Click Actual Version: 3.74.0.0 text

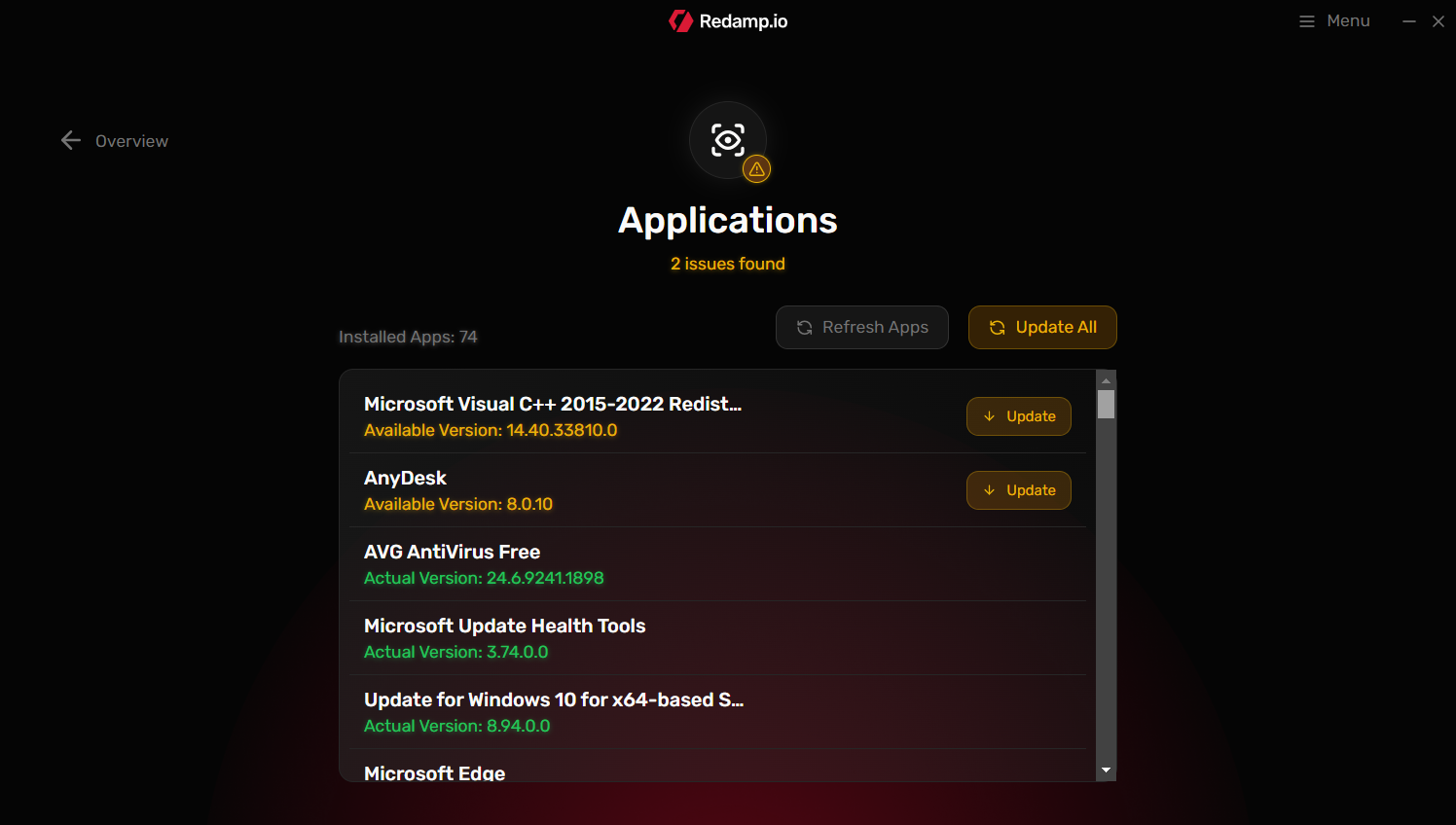[456, 652]
